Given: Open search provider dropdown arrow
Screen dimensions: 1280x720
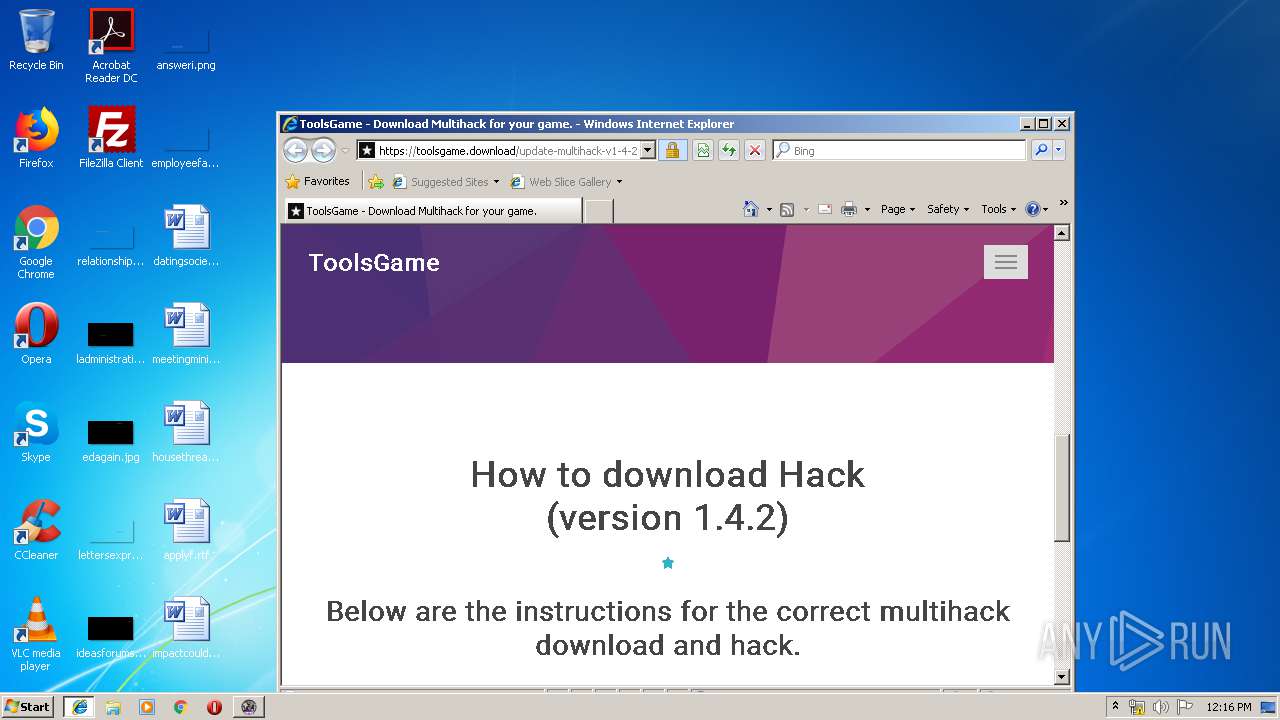Looking at the screenshot, I should click(1059, 151).
